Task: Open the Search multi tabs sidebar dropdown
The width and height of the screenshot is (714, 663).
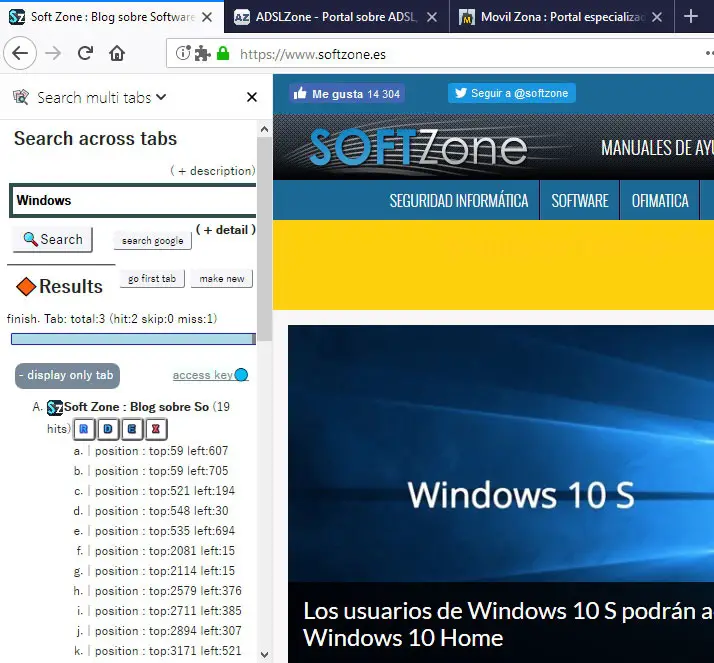Action: click(161, 97)
